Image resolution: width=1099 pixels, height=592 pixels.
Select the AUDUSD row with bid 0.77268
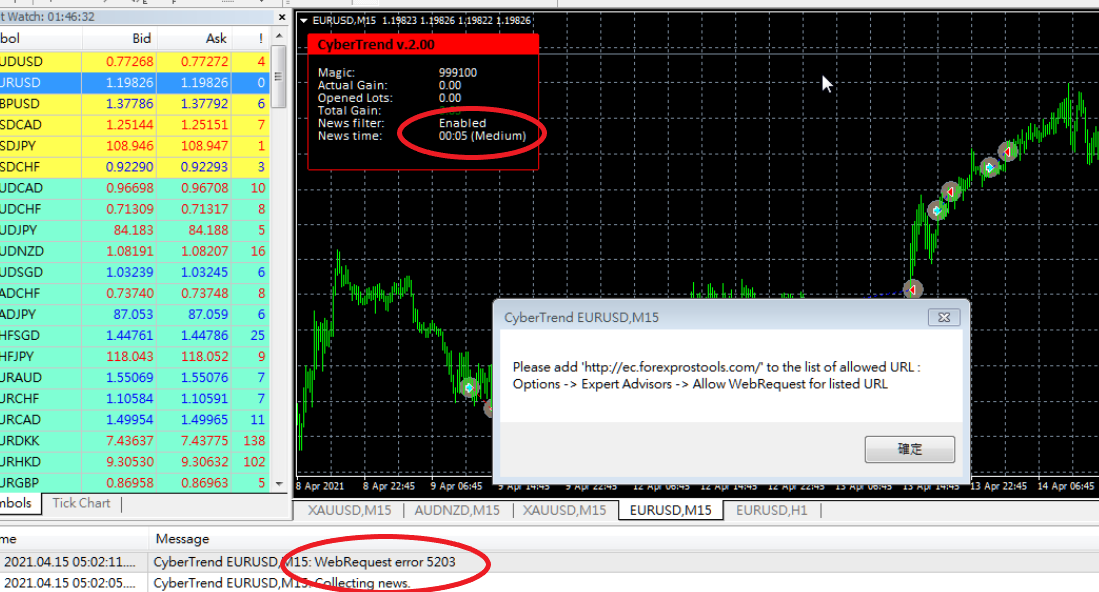[x=135, y=62]
